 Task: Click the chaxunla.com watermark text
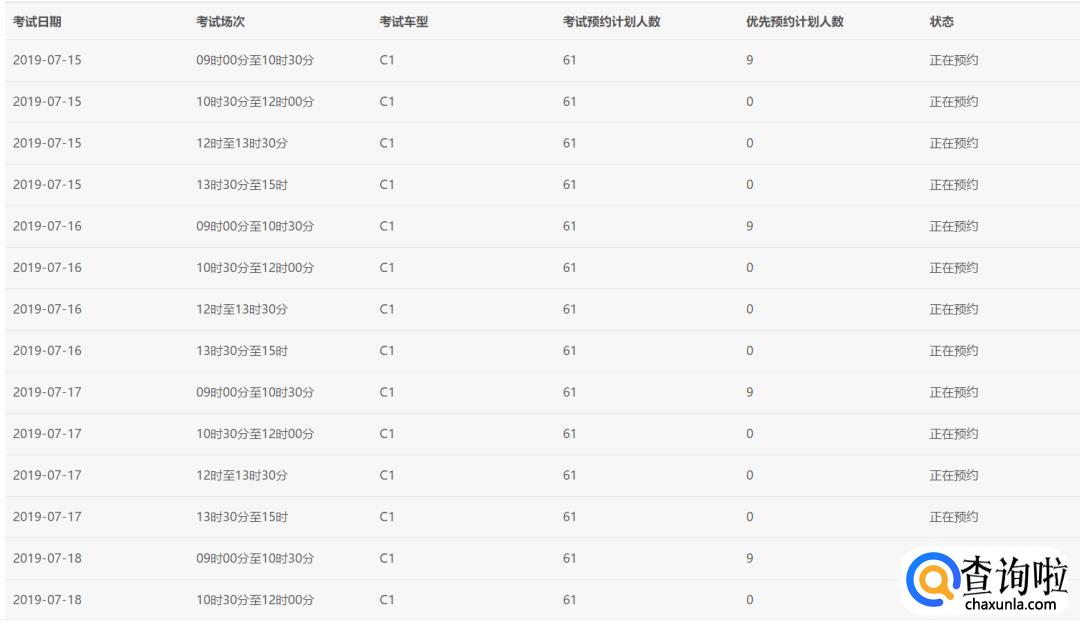tap(1010, 604)
